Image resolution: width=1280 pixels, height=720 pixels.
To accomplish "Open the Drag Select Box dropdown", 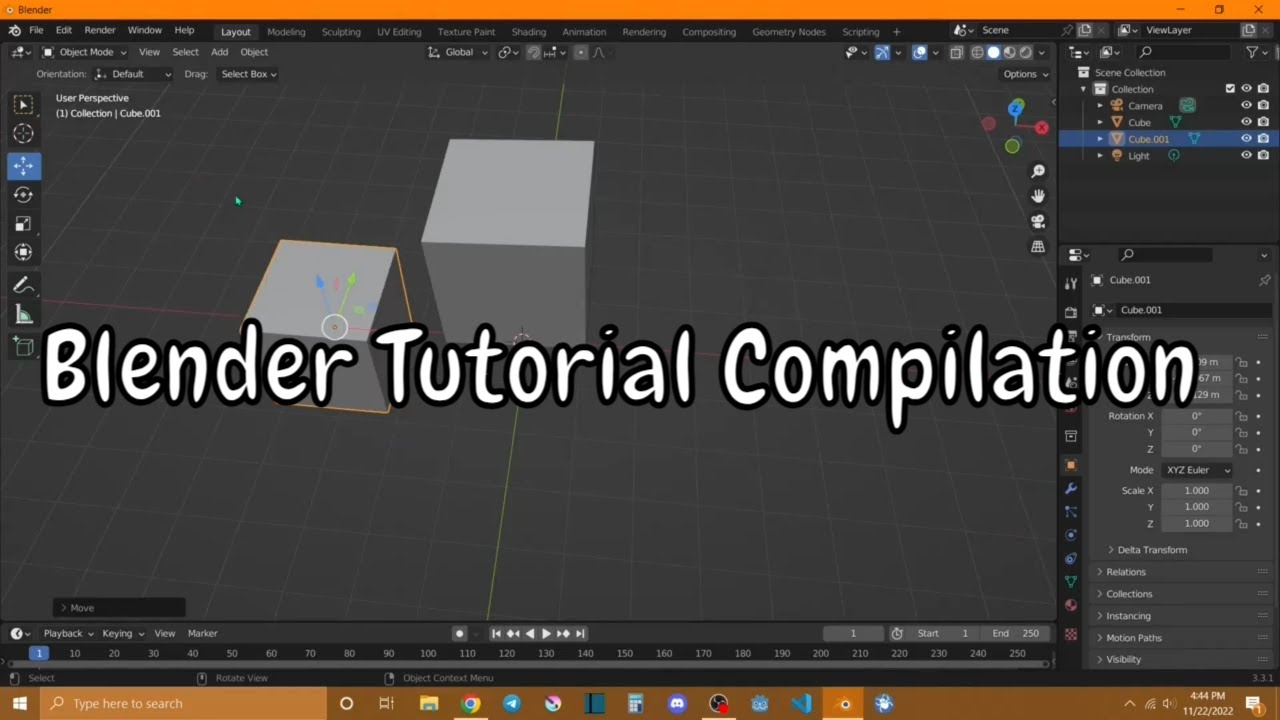I will pyautogui.click(x=247, y=74).
